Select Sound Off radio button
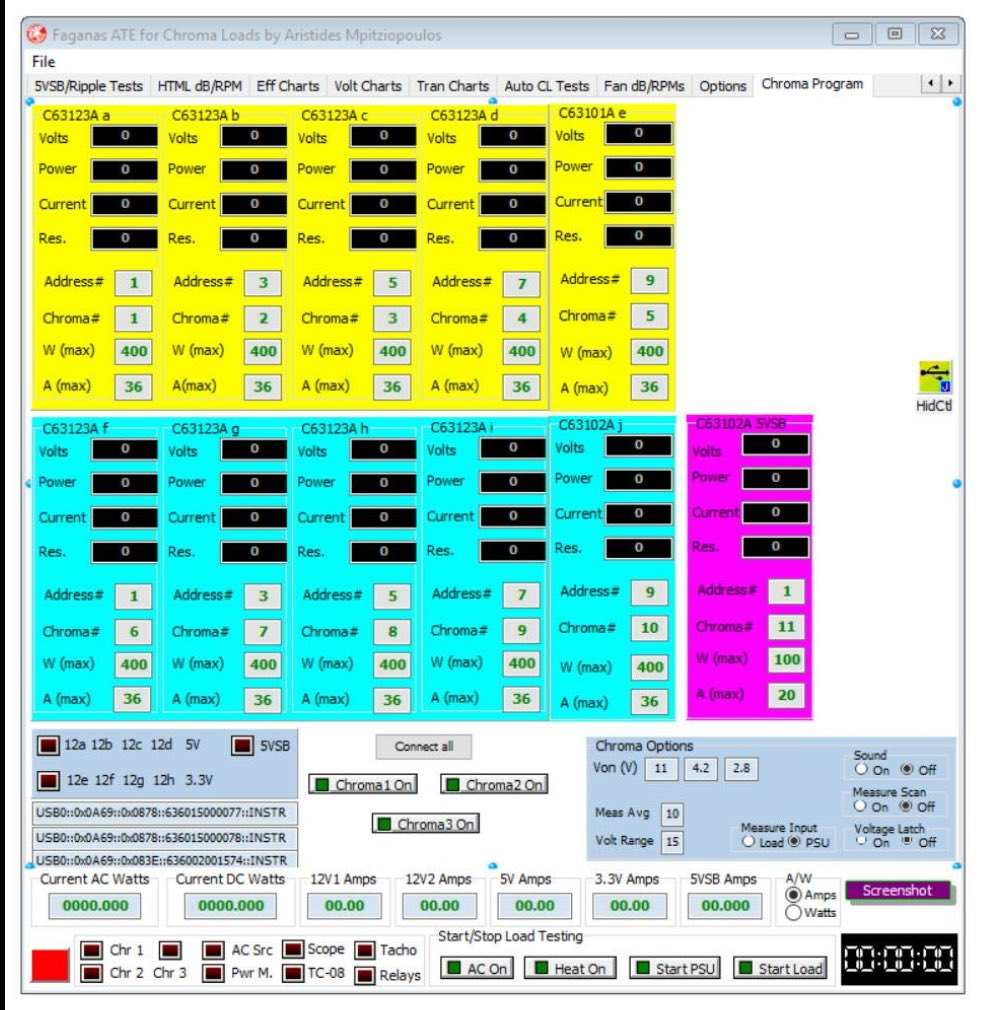This screenshot has height=1010, width=984. tap(907, 769)
